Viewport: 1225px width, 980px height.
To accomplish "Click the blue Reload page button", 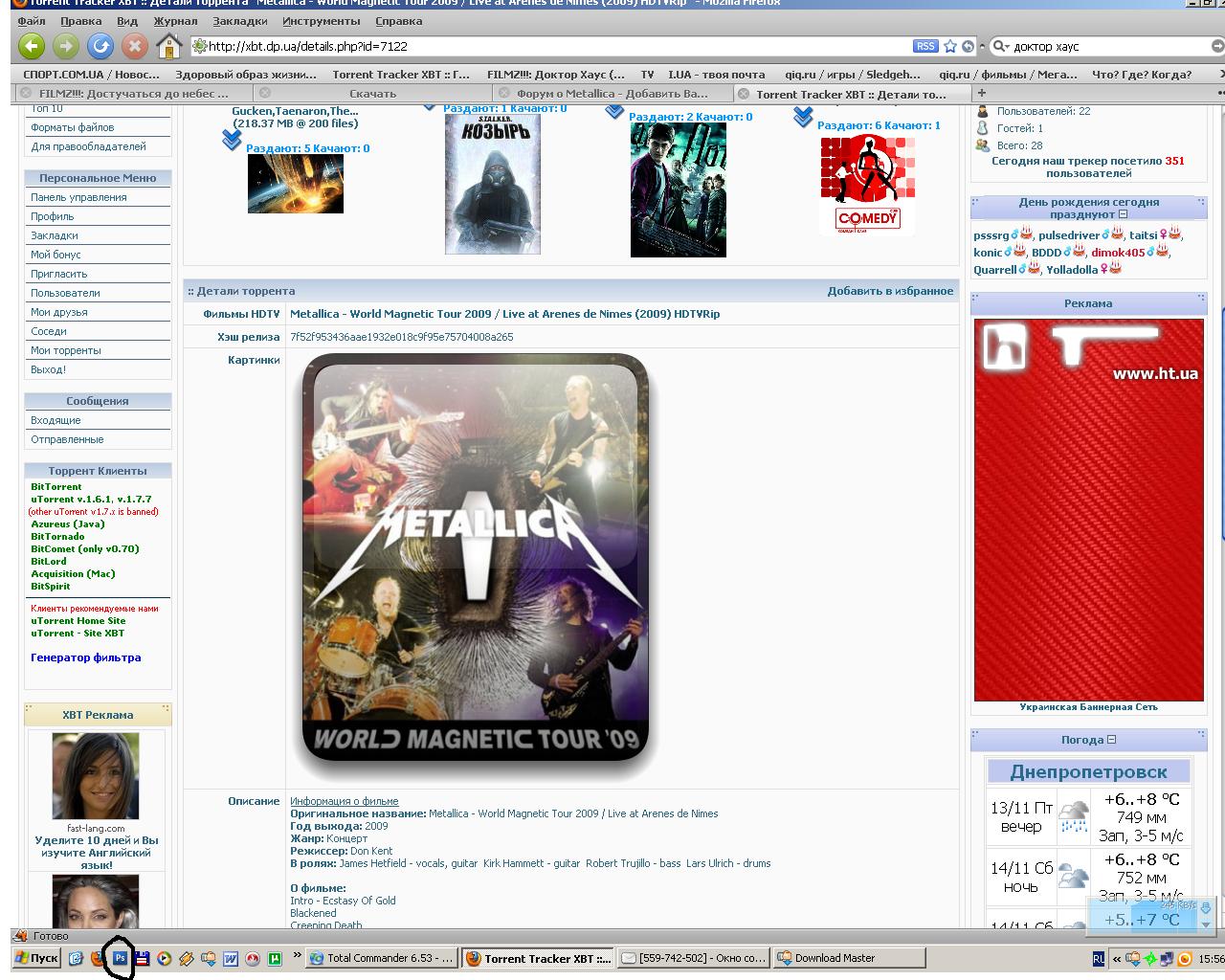I will (100, 45).
